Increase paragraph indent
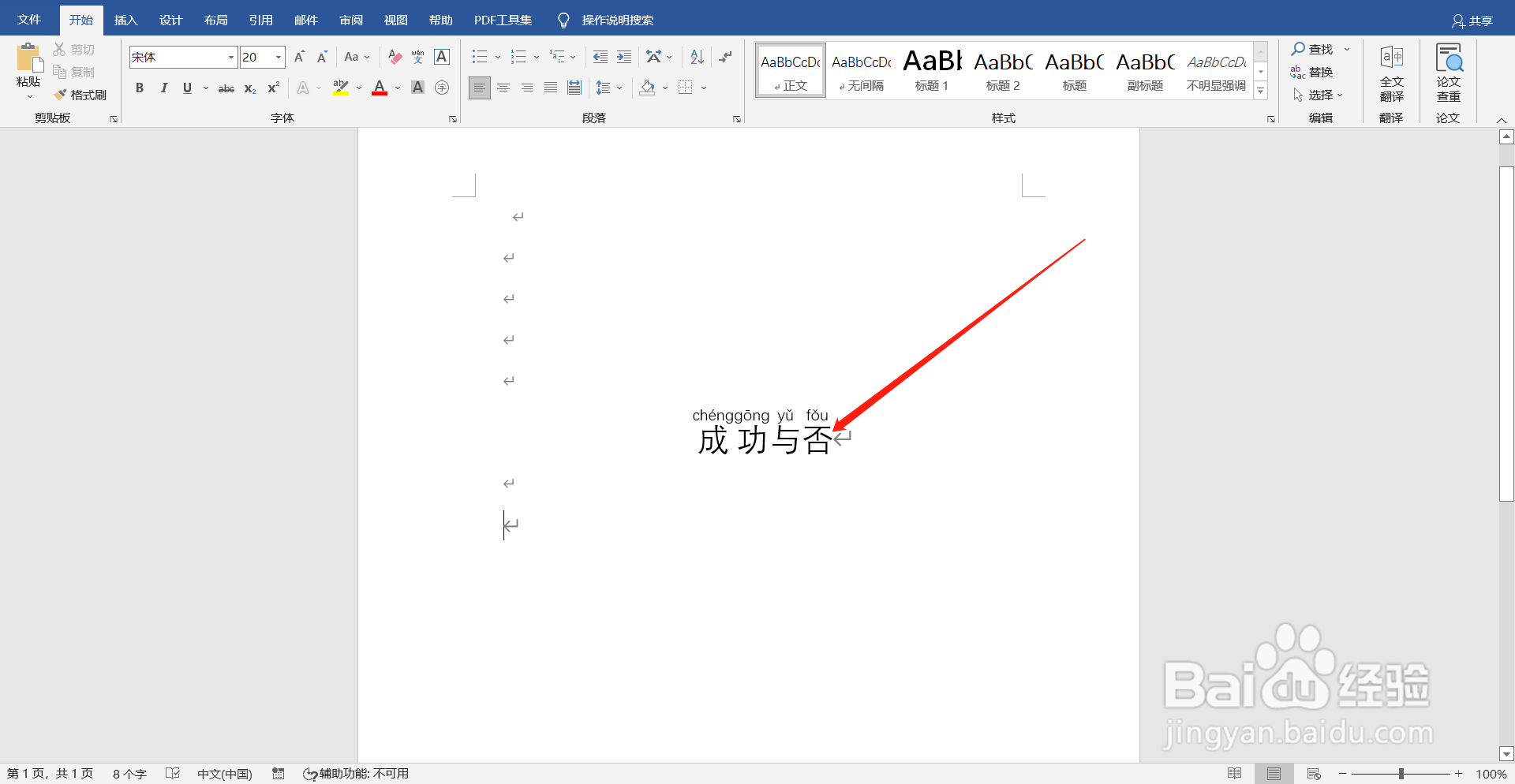 [x=624, y=57]
